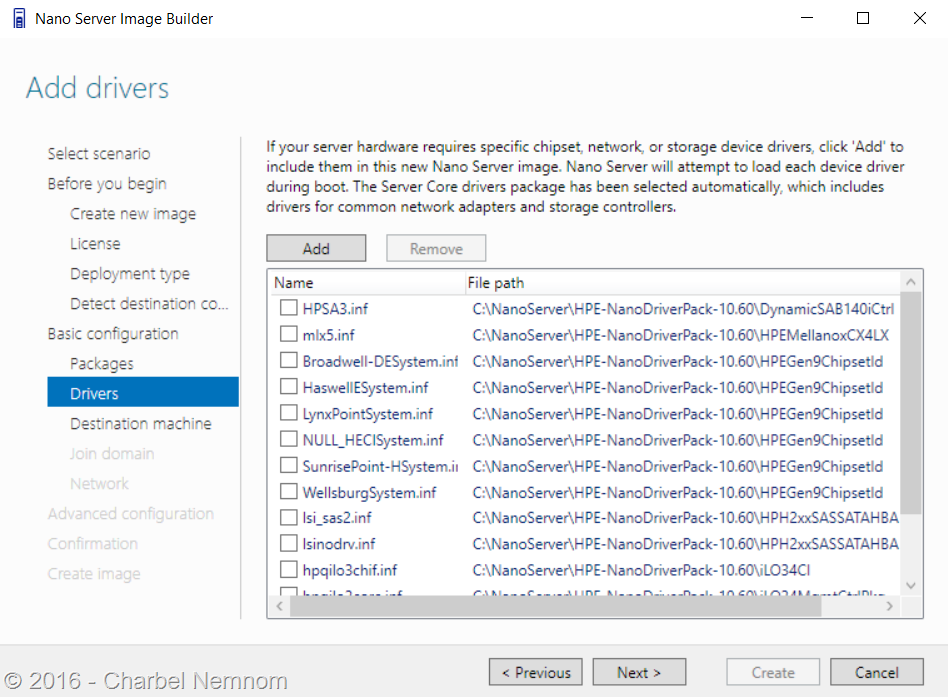
Task: Click the scroll down arrow of driver list
Action: (x=911, y=585)
